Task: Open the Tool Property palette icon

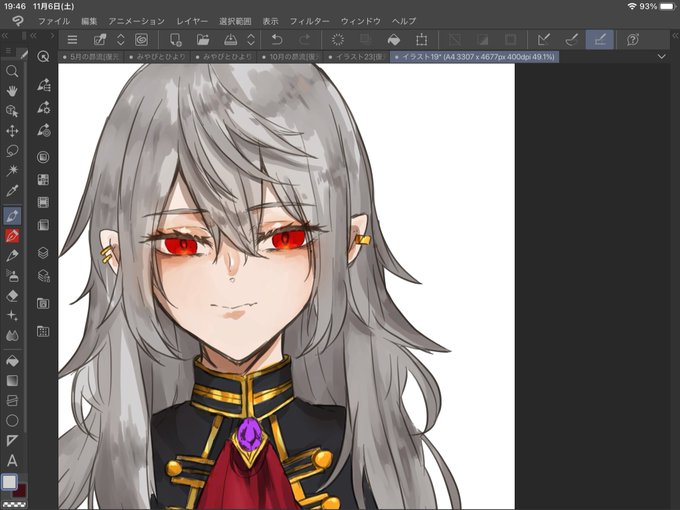Action: 43,107
